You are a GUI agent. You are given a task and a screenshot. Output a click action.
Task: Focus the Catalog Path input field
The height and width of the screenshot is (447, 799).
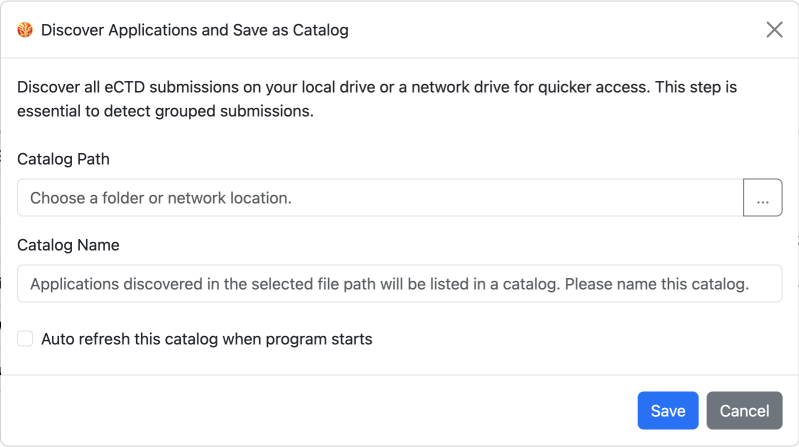pos(380,198)
